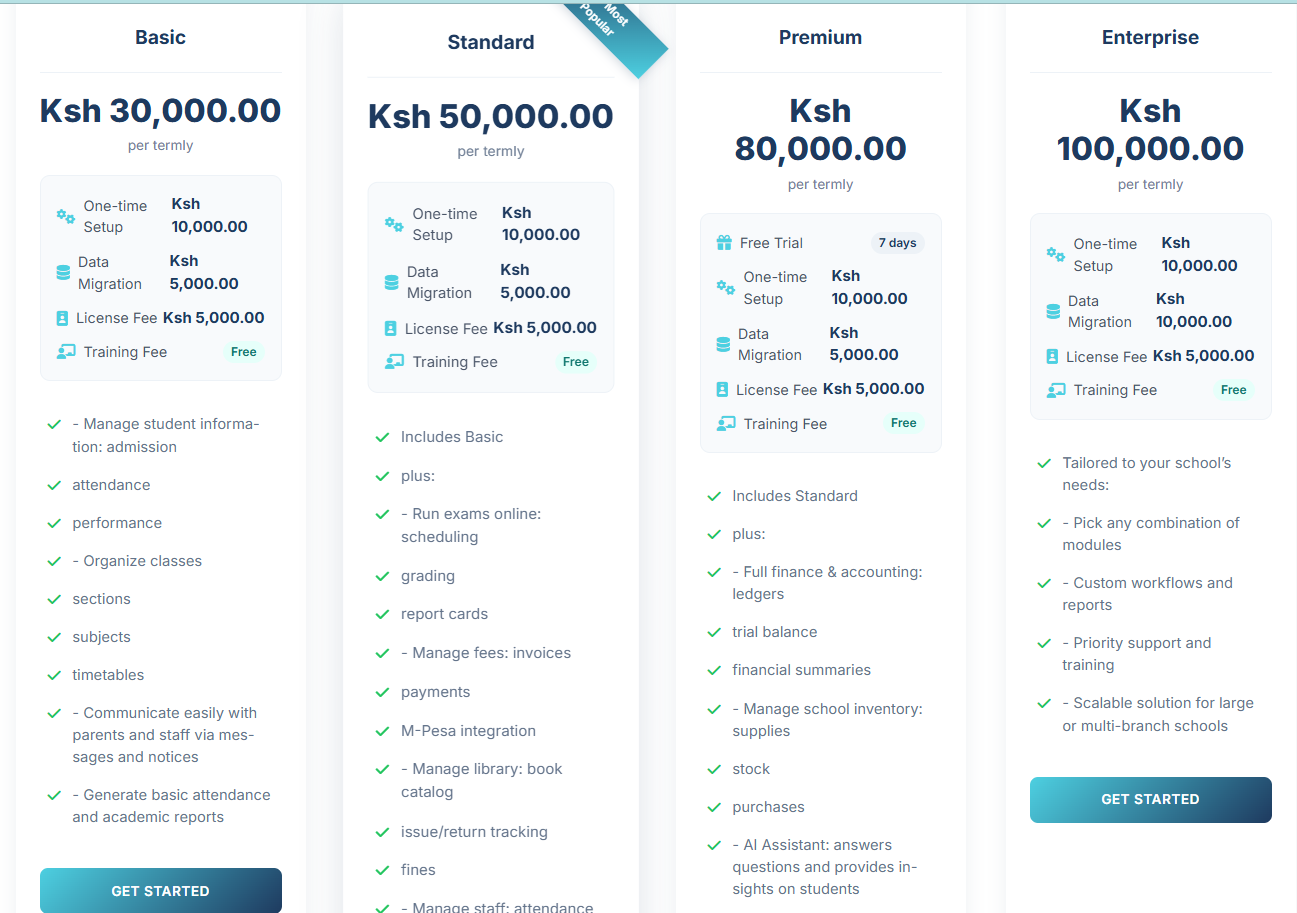The image size is (1297, 913).
Task: Click the database icon in Enterprise Data Migration
Action: click(1053, 311)
